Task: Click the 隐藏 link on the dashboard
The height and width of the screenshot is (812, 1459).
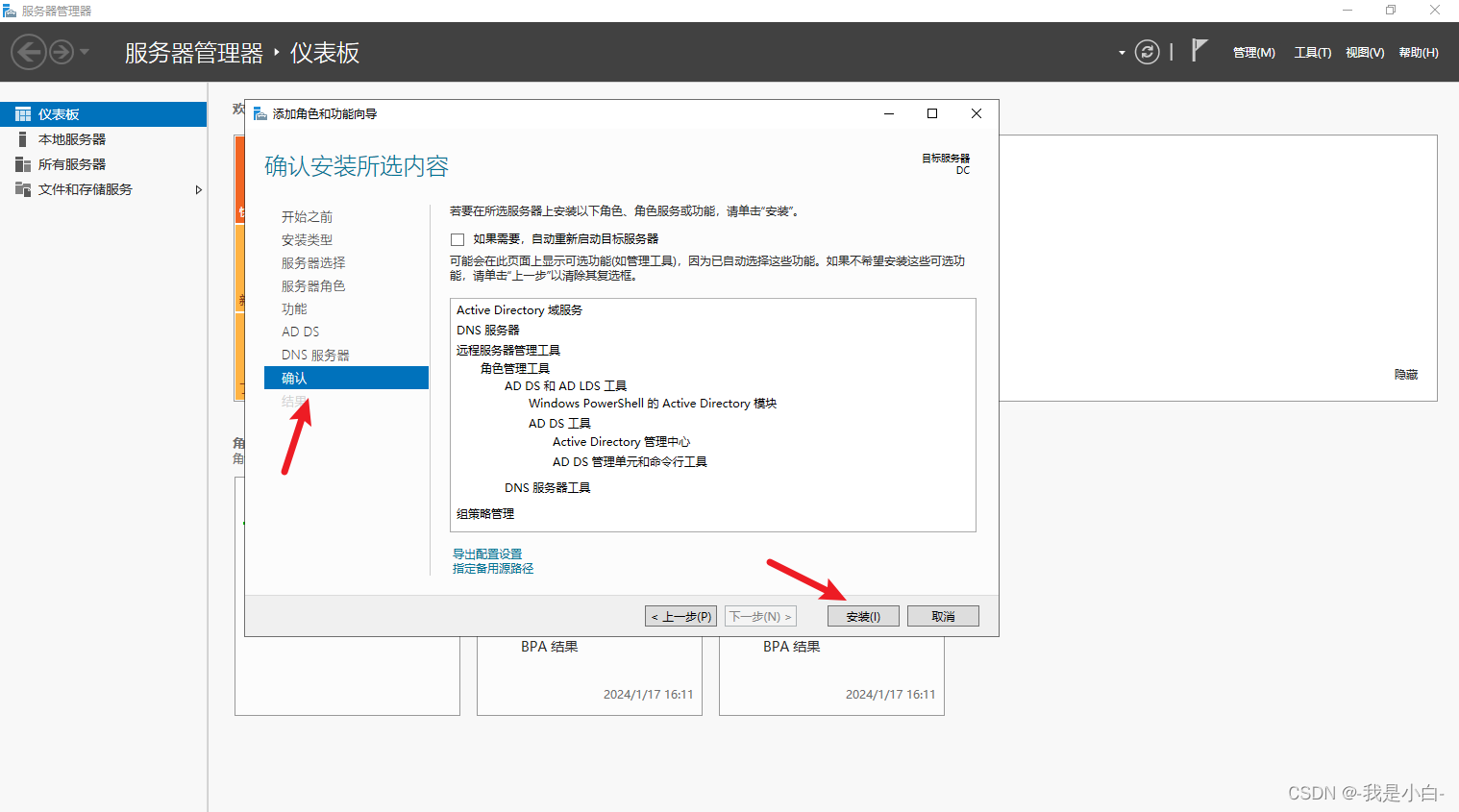Action: coord(1406,375)
